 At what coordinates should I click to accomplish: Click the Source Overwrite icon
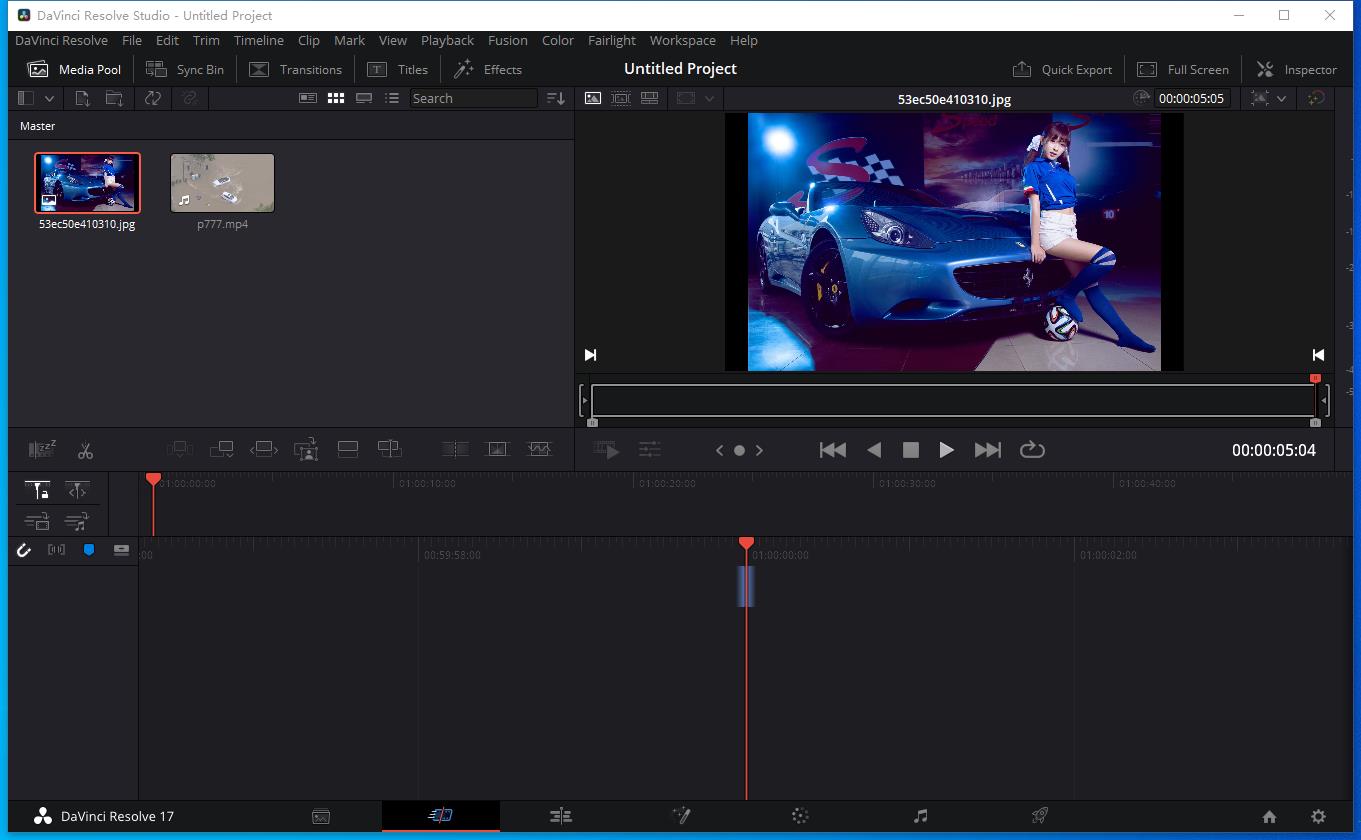pos(390,450)
